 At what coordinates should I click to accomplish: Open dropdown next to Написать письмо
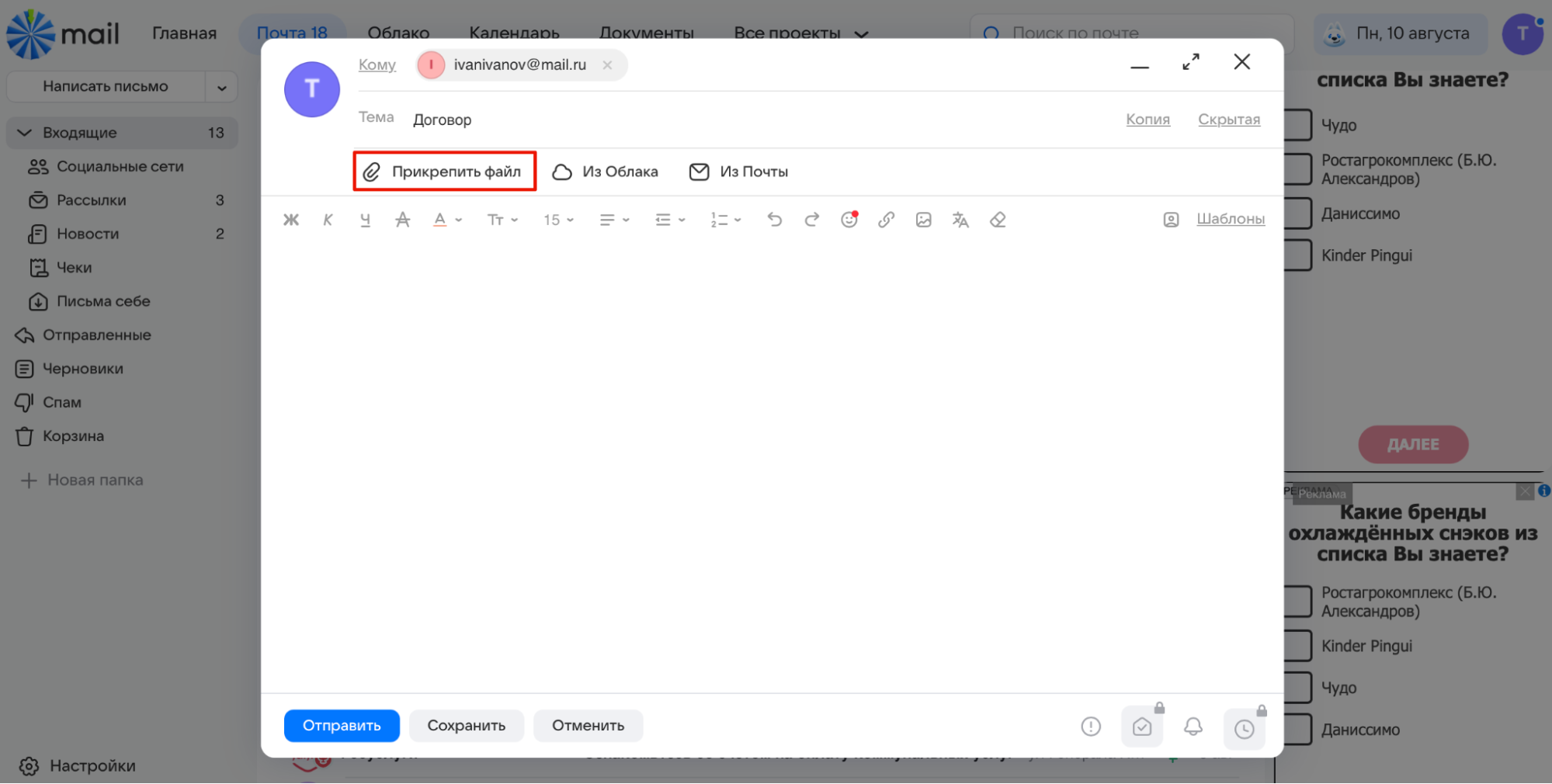click(222, 87)
